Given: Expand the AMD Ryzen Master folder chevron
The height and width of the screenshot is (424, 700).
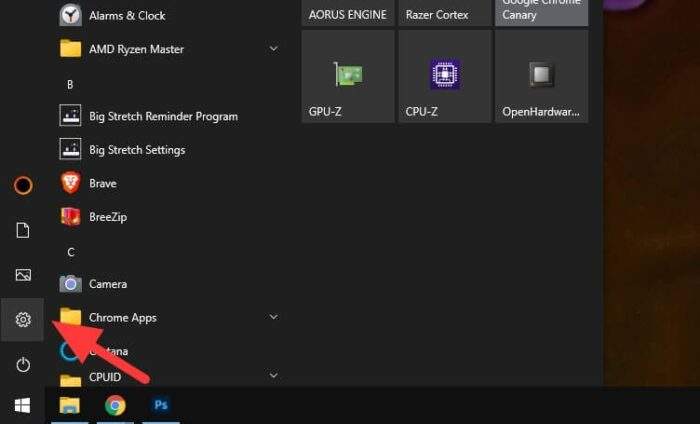Looking at the screenshot, I should pyautogui.click(x=274, y=48).
